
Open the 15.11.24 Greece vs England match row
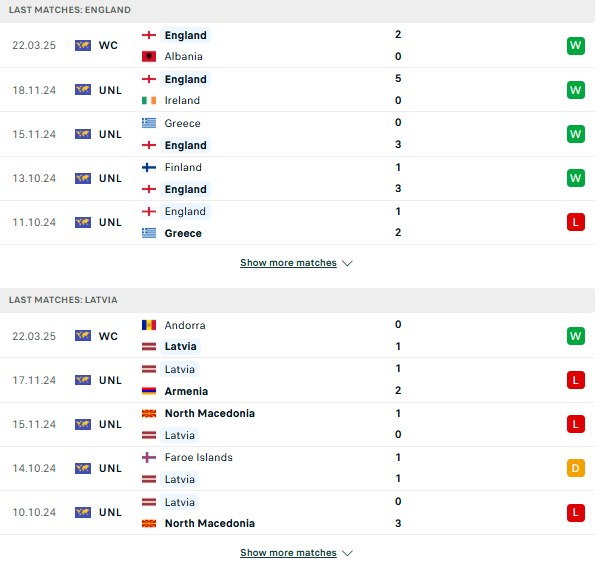[x=298, y=134]
